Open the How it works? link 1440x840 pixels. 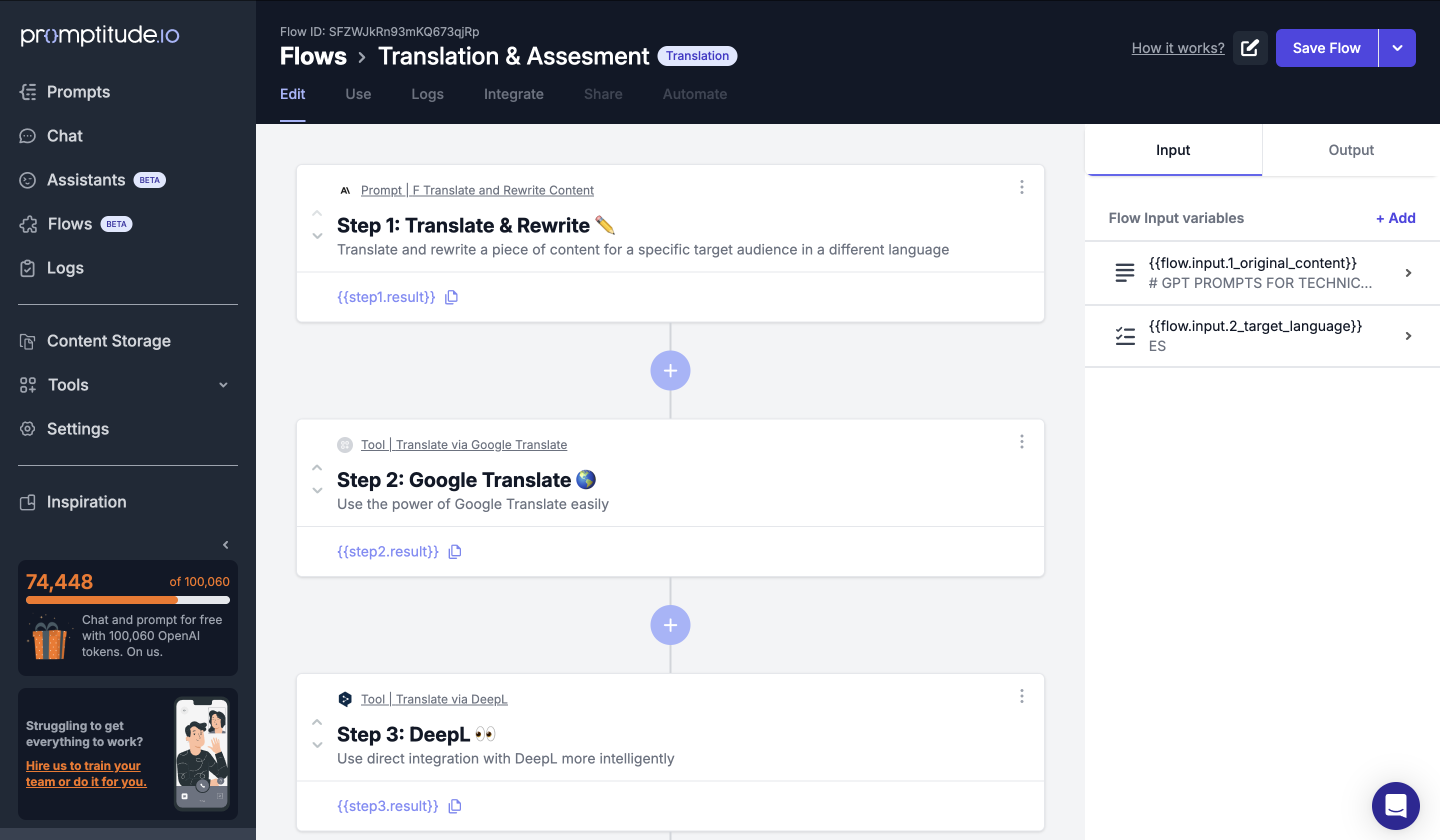(x=1177, y=48)
